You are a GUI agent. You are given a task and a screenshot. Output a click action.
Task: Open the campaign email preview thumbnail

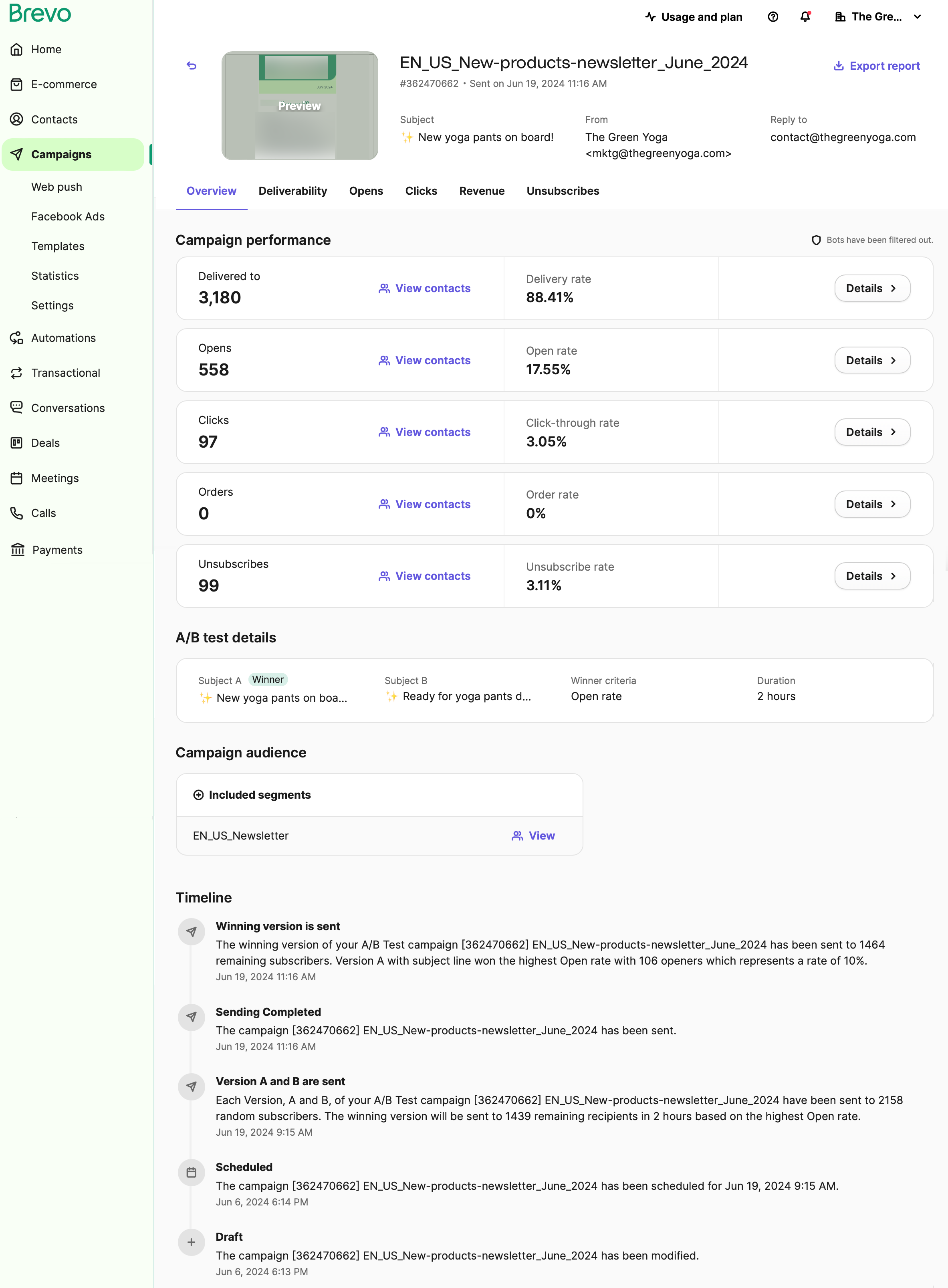coord(300,105)
